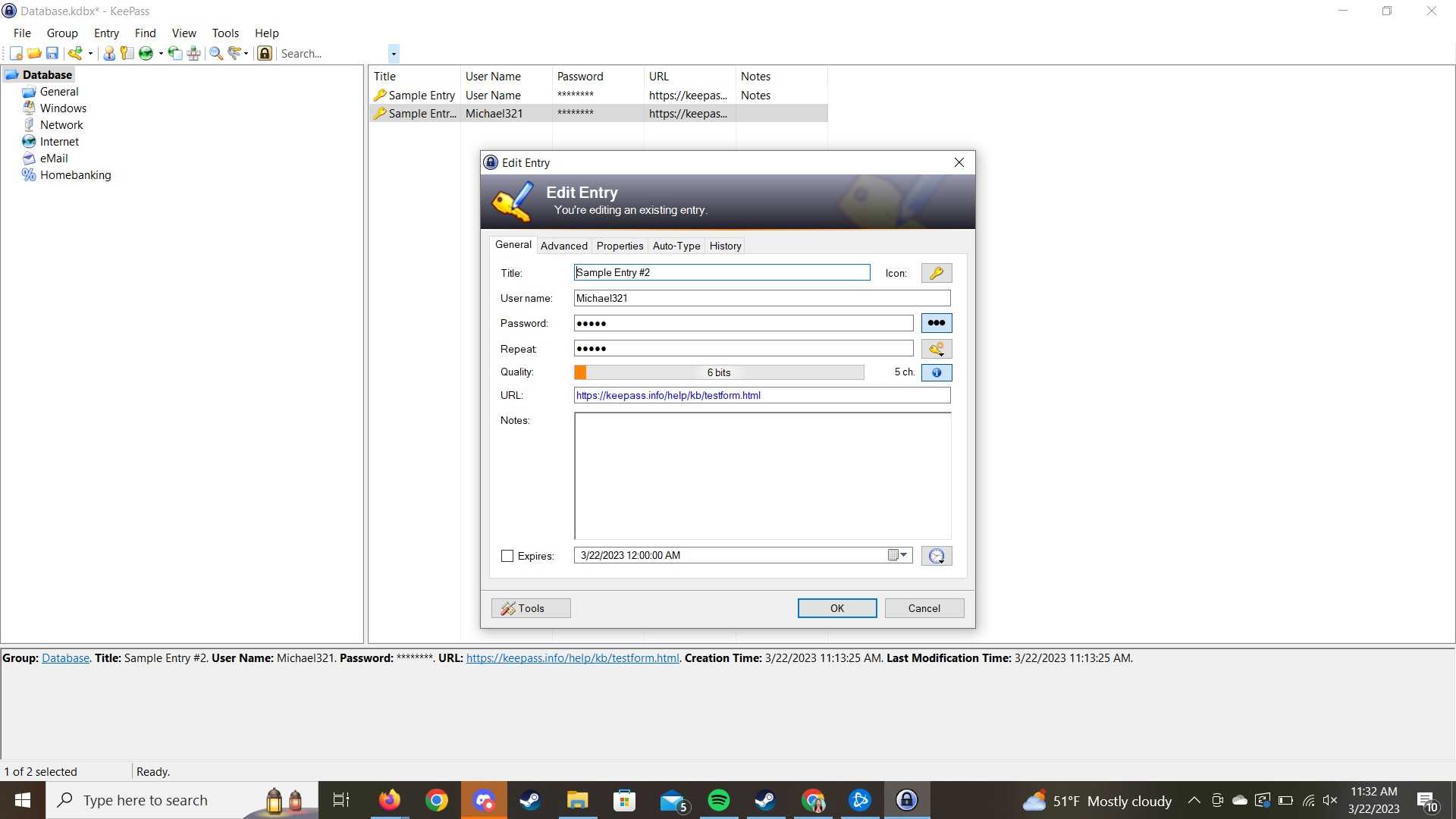The image size is (1456, 819).
Task: Click the Copy Password key icon
Action: (x=127, y=53)
